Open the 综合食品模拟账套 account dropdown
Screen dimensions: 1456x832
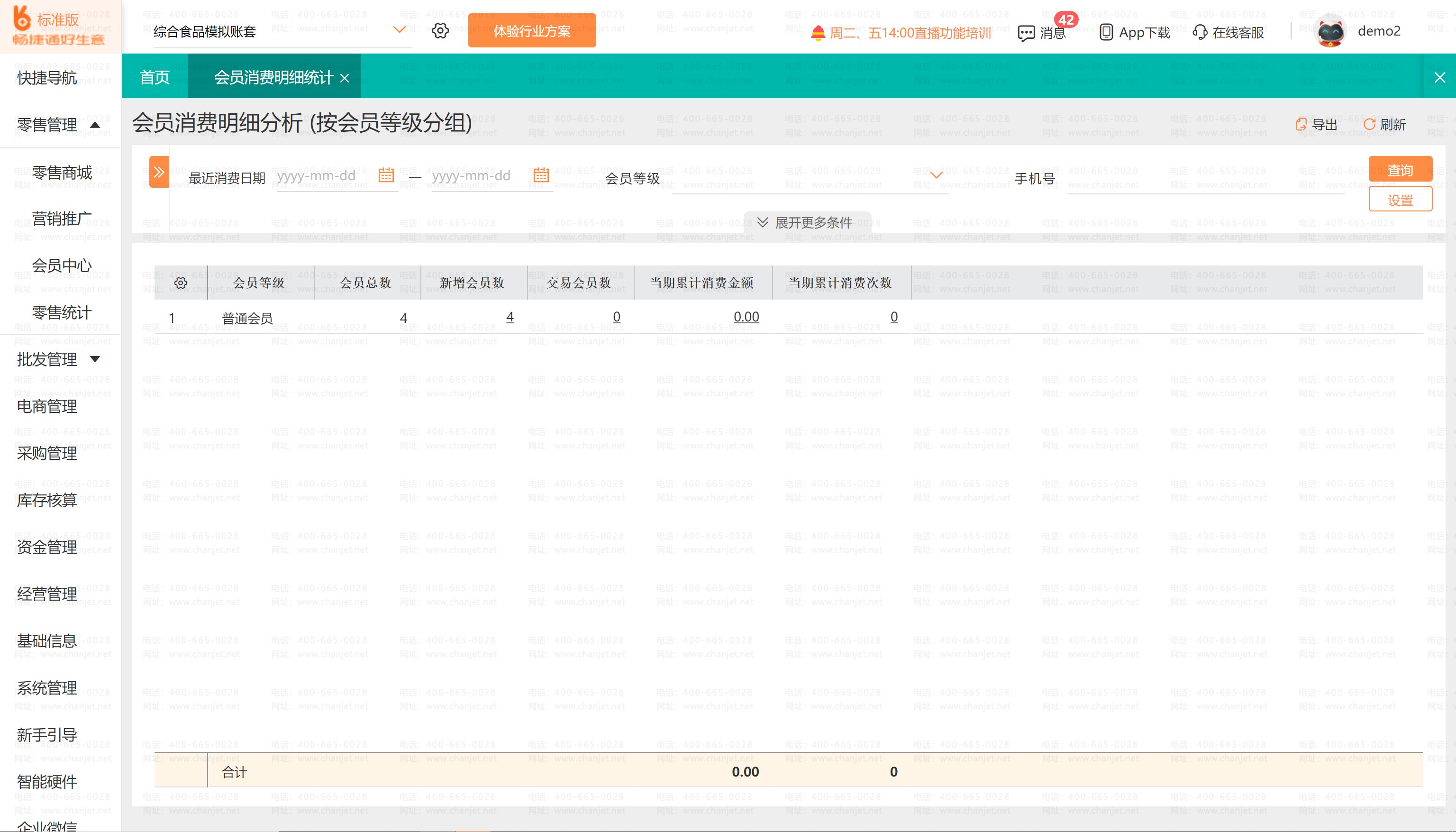pos(399,30)
